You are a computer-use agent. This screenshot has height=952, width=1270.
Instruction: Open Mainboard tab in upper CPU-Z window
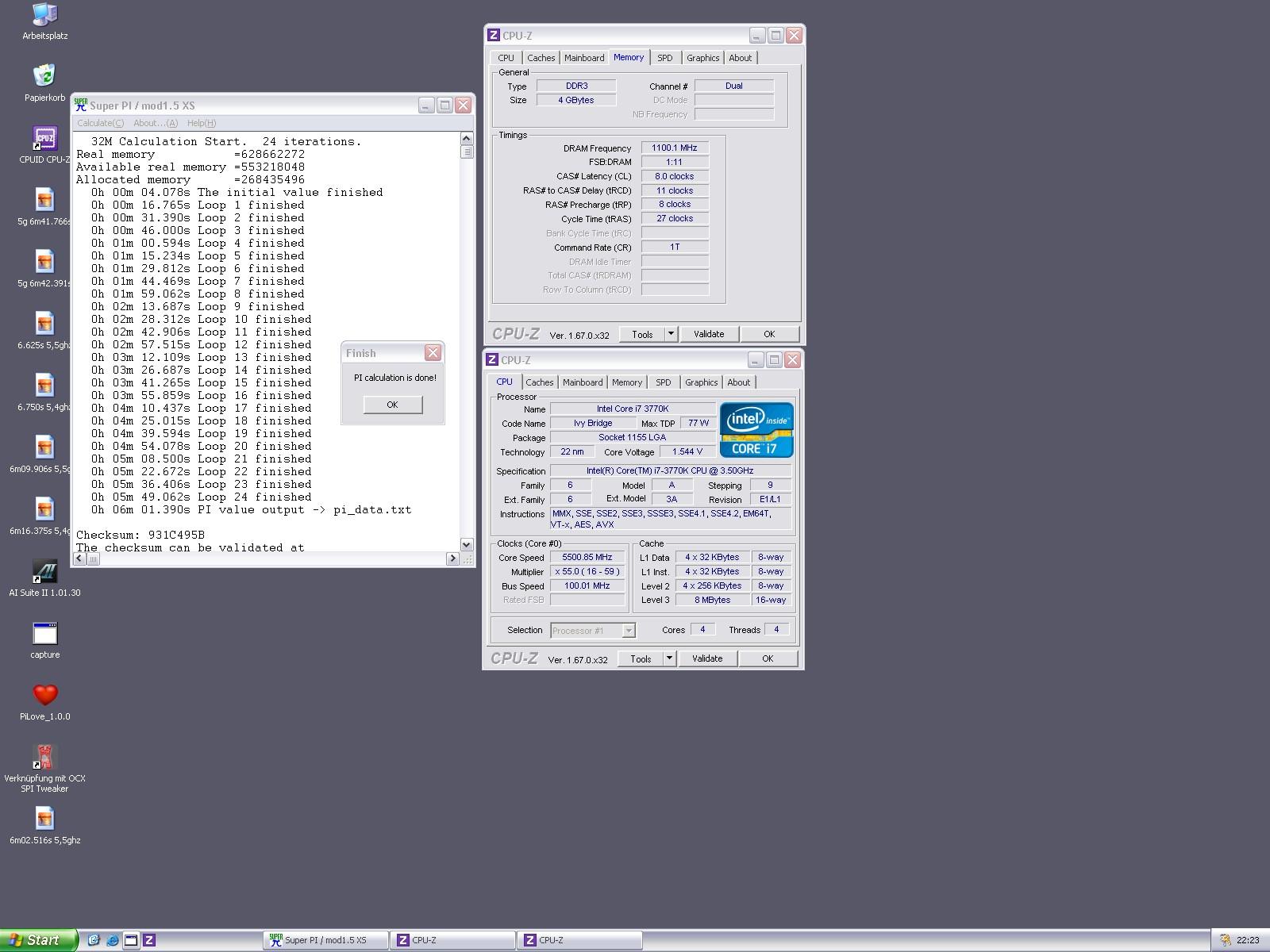pos(584,58)
